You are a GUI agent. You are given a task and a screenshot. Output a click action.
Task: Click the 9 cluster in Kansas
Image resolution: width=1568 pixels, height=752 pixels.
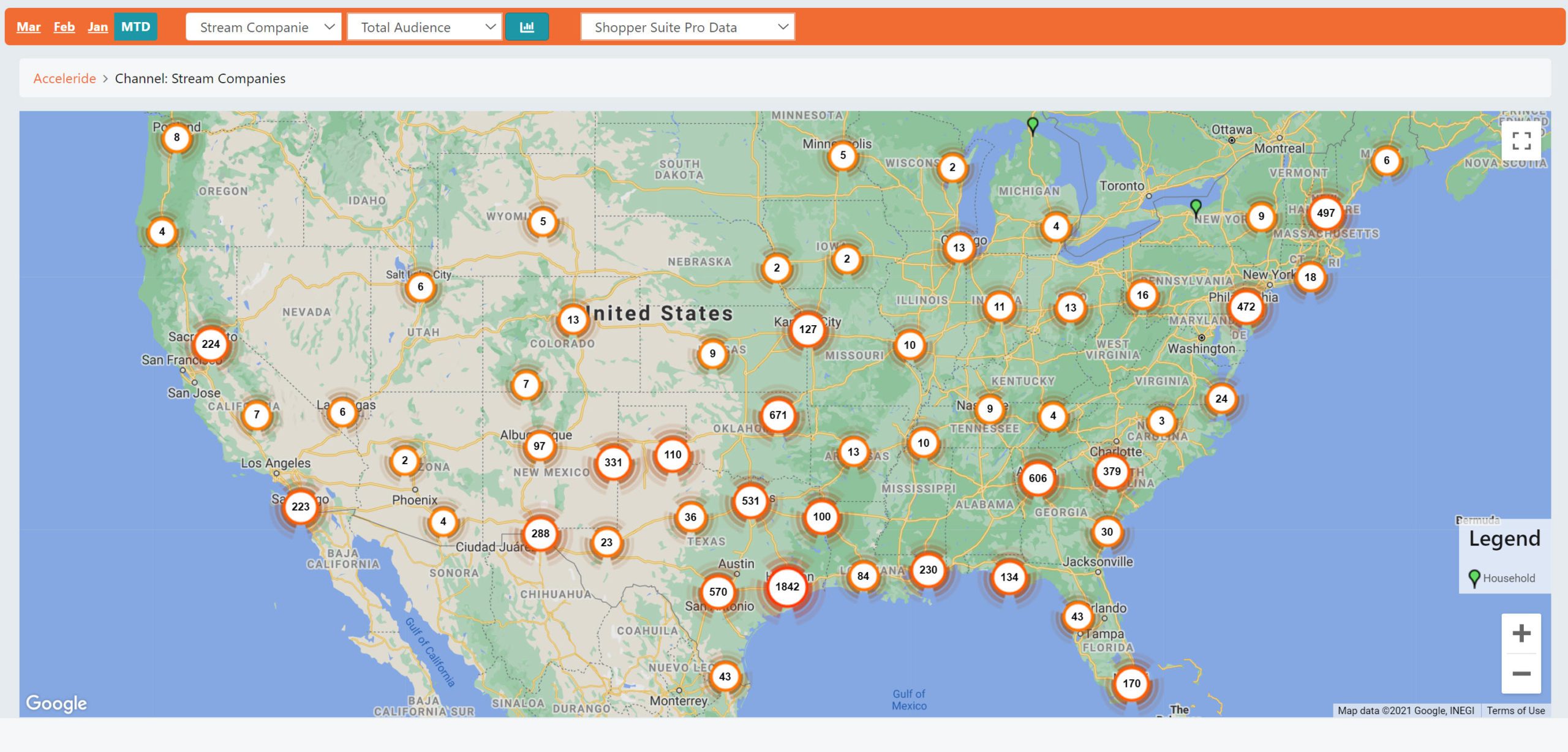click(x=712, y=354)
